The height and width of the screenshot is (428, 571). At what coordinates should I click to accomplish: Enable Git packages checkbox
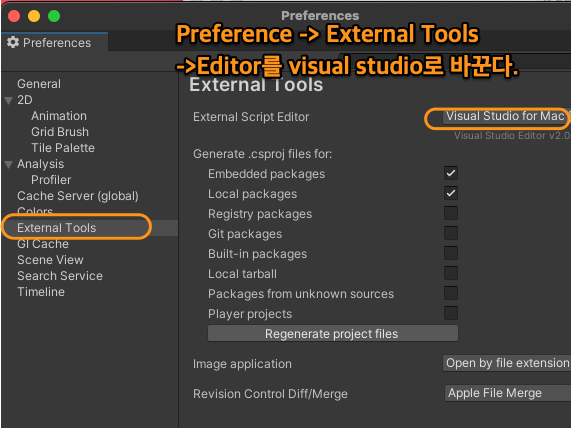click(451, 233)
